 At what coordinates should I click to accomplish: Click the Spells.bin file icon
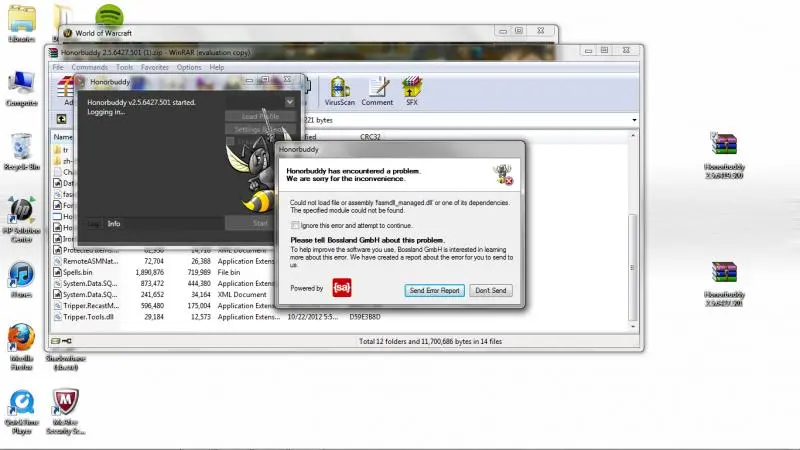tap(58, 272)
